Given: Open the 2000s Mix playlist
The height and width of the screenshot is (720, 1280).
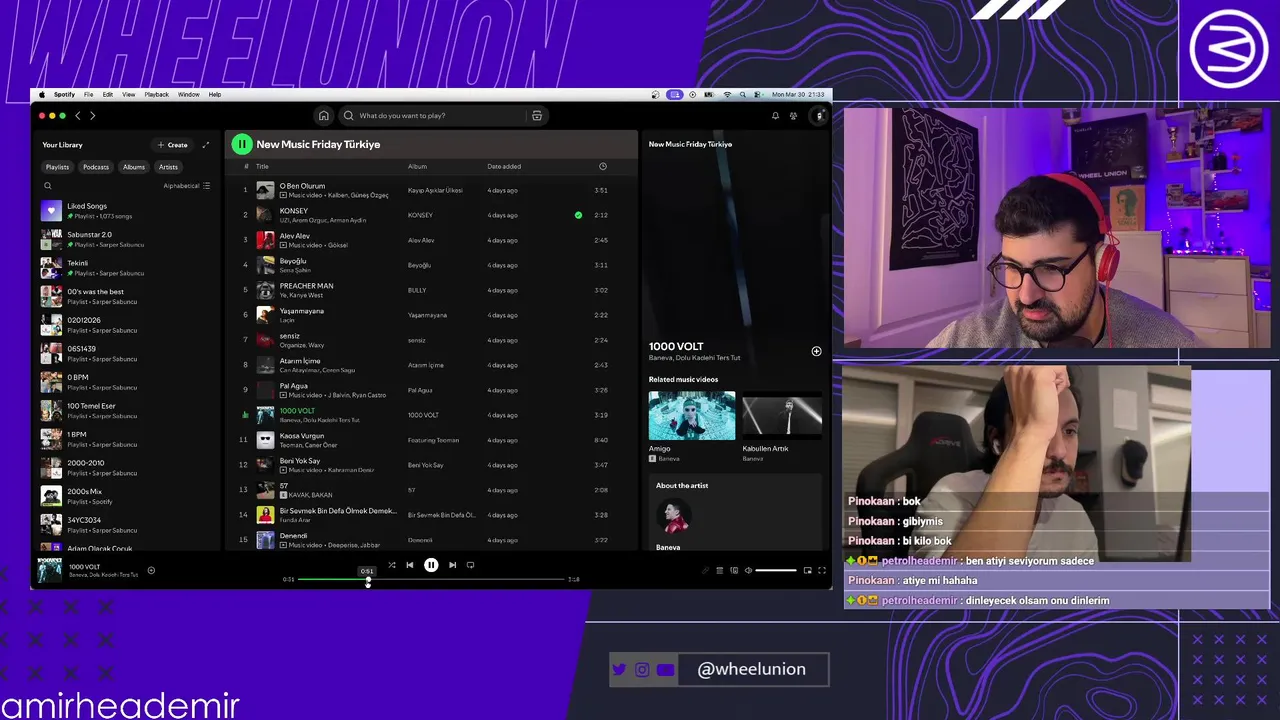Looking at the screenshot, I should pyautogui.click(x=125, y=496).
